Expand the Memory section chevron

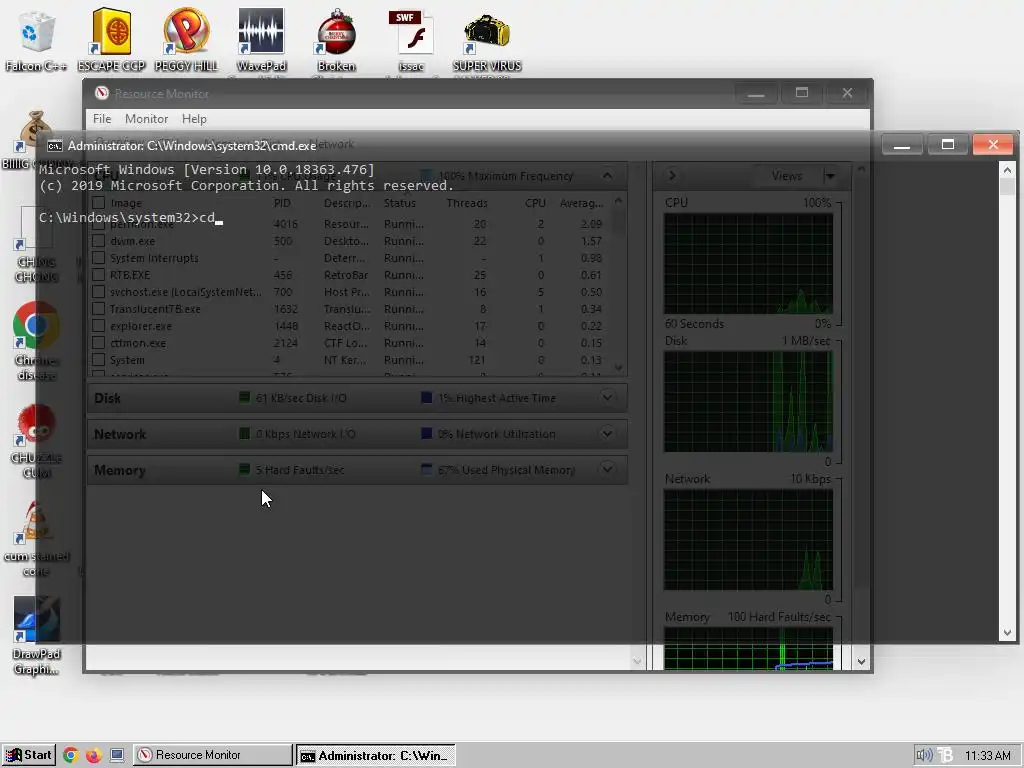[x=607, y=470]
